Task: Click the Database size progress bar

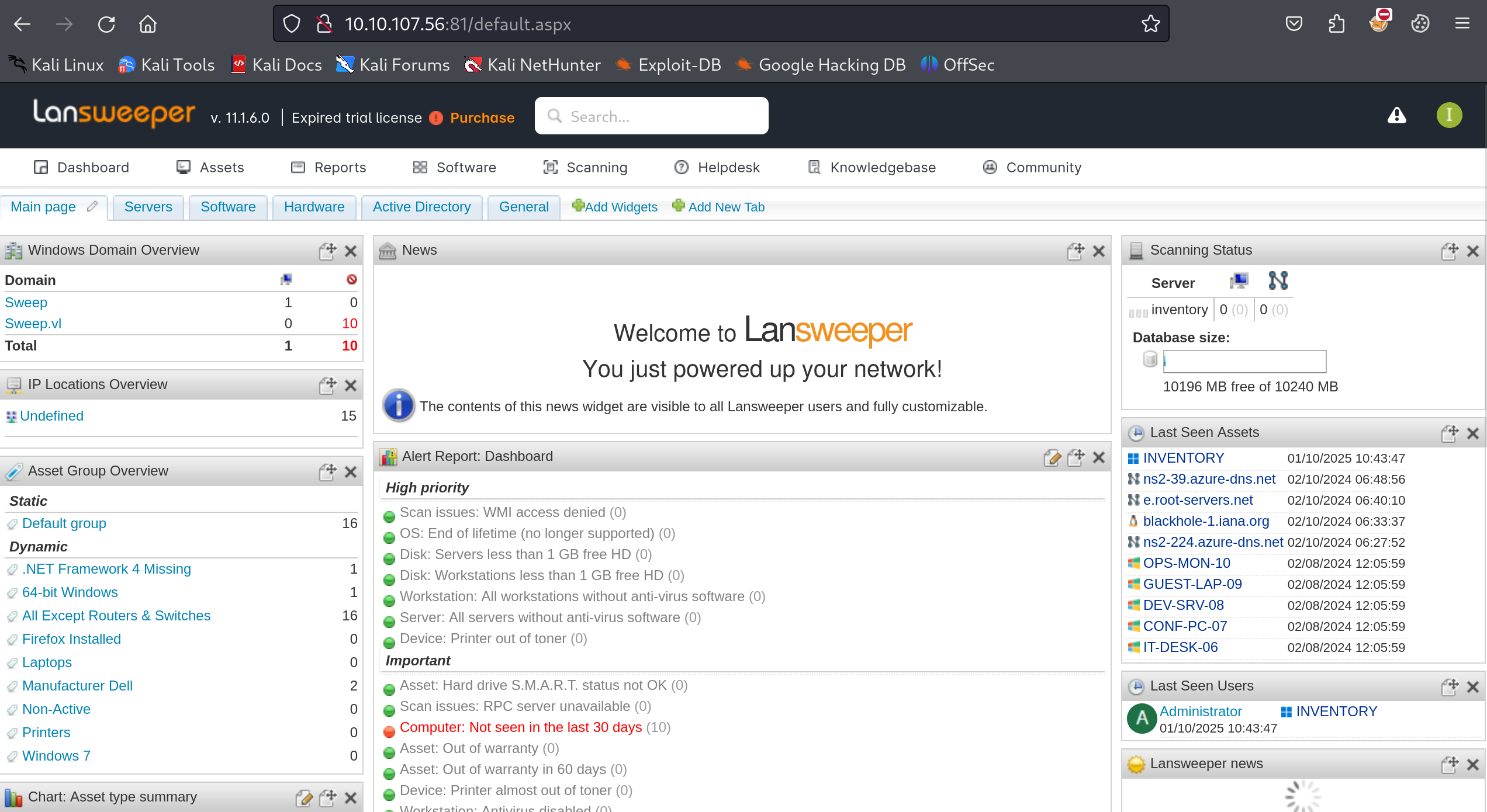Action: click(x=1244, y=362)
